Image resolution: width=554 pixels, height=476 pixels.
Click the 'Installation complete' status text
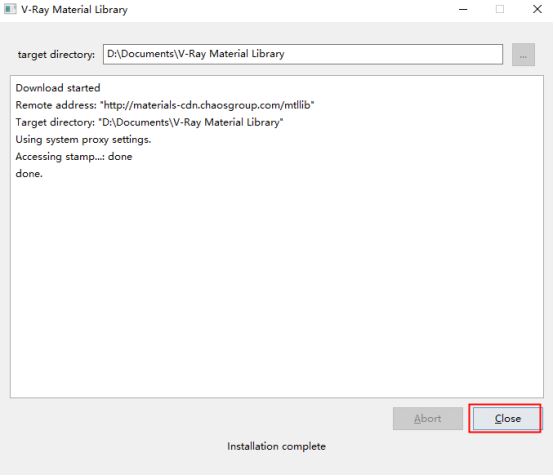276,446
